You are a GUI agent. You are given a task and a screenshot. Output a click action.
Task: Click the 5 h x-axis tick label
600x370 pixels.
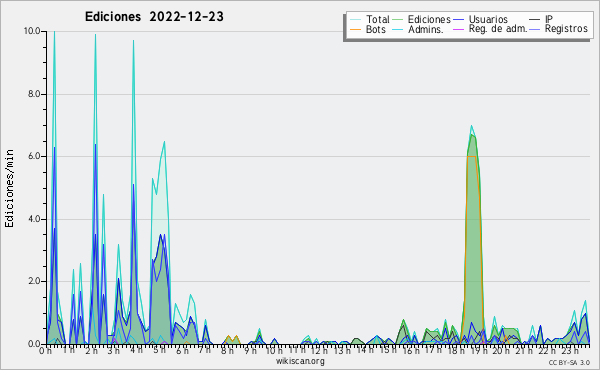pos(160,350)
